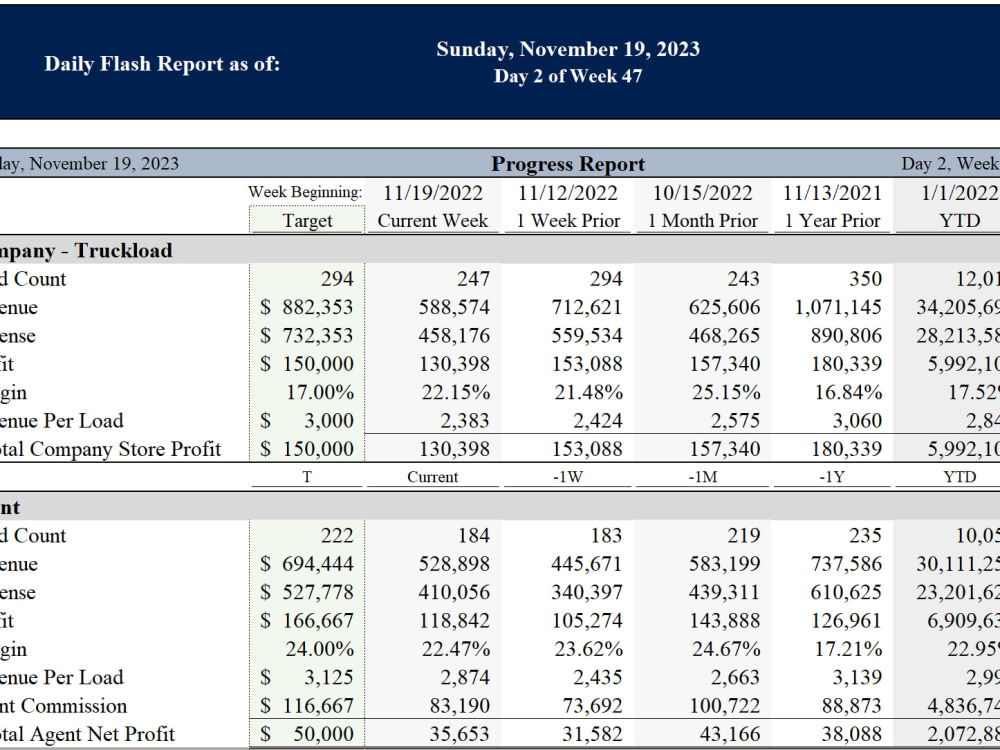Select Truckload revenue per load 2,424
The image size is (1000, 750).
(x=597, y=421)
